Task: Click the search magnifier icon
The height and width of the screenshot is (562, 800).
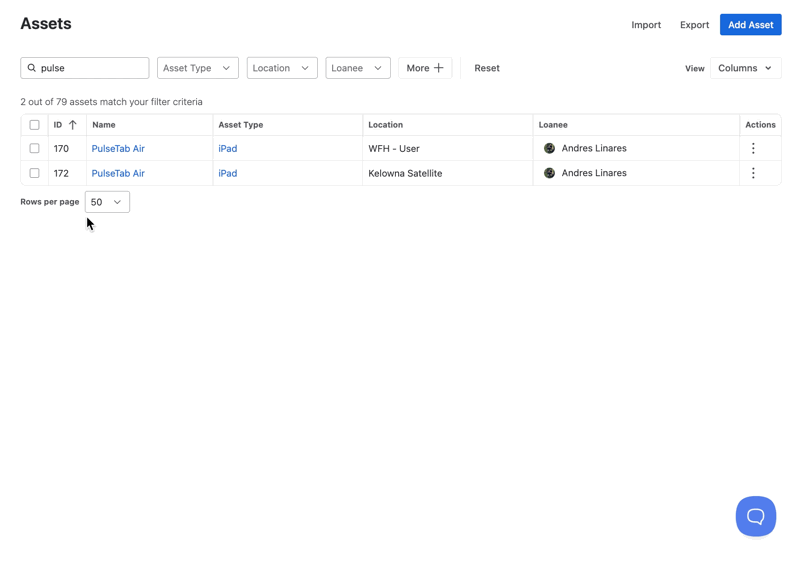Action: [32, 68]
